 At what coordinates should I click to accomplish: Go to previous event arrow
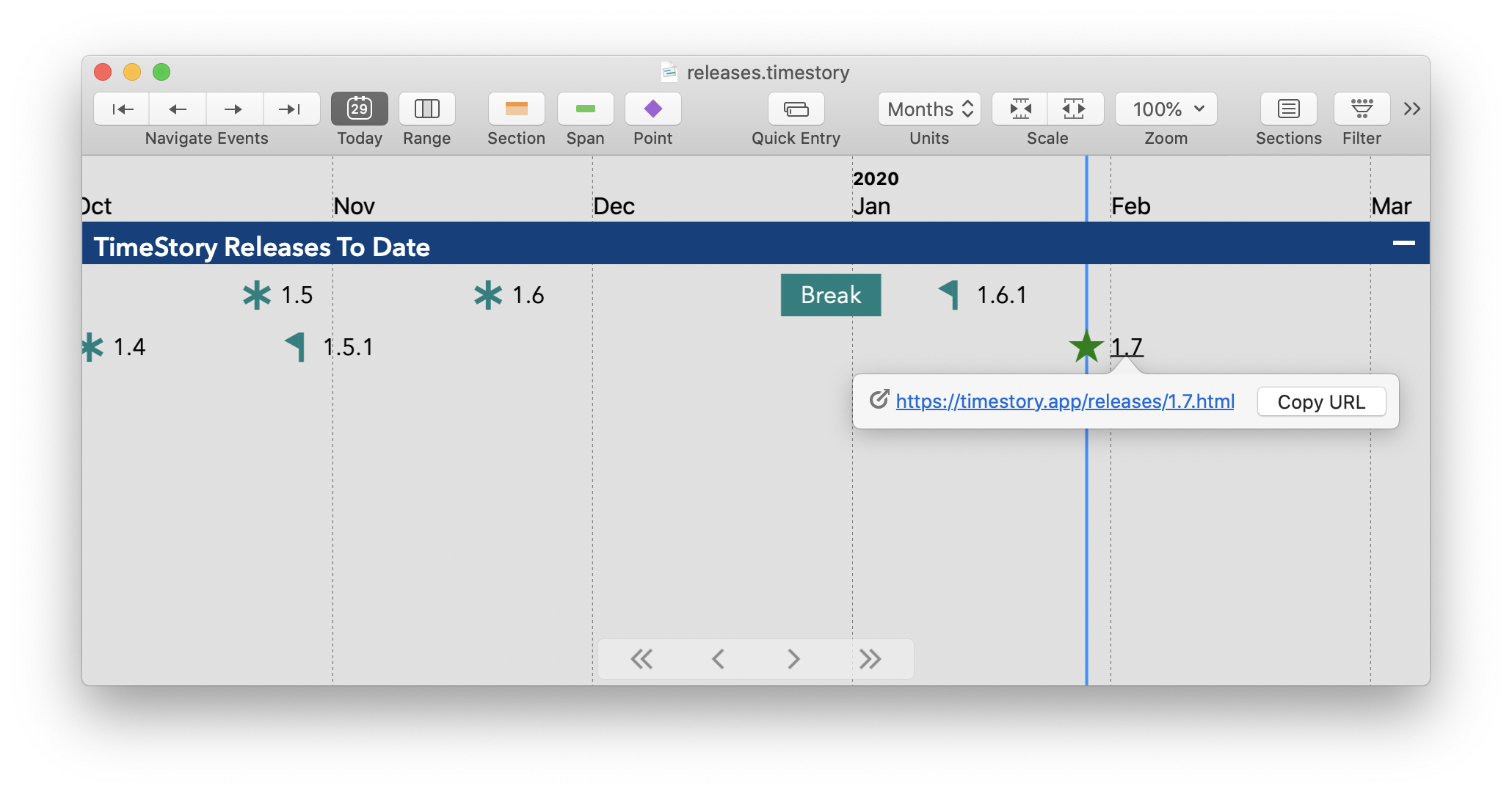[178, 109]
